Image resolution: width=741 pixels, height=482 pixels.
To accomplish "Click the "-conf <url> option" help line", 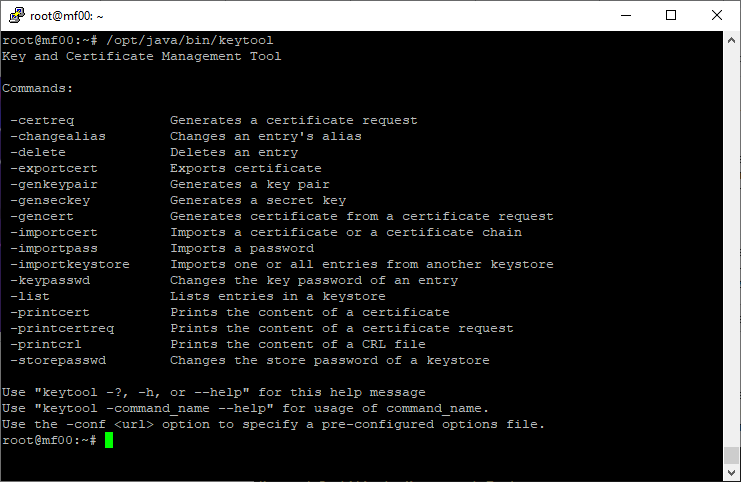I will coord(274,424).
